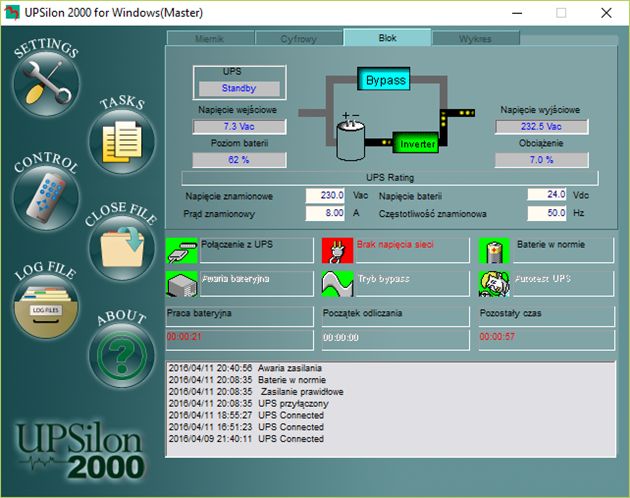Switch to the Cyfrowy tab
Viewport: 630px width, 498px height.
click(299, 39)
